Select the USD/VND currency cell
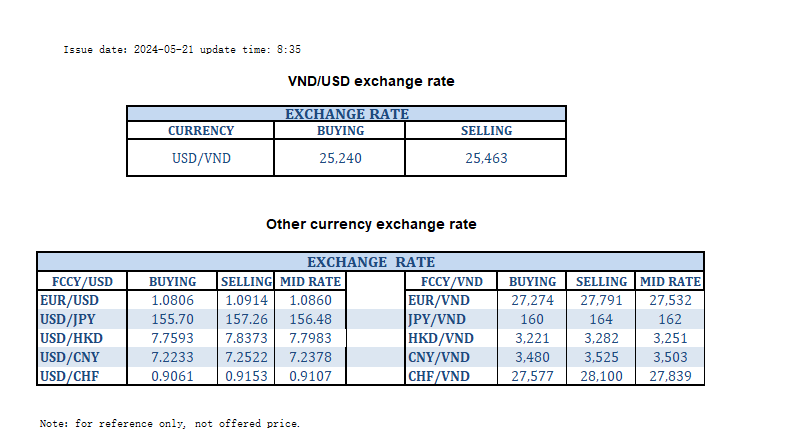 (x=201, y=158)
